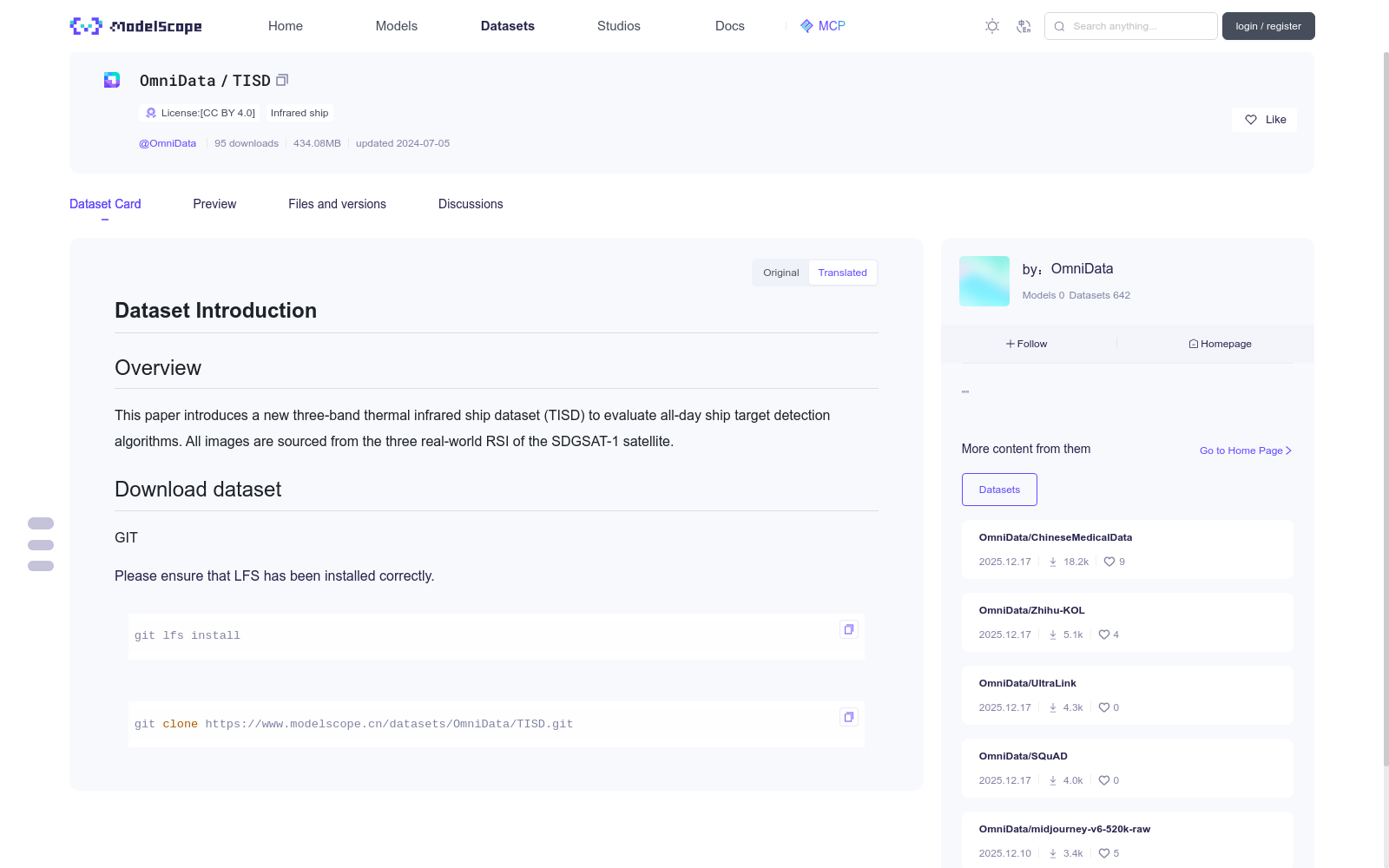Switch language with the translate icon

pos(1024,26)
